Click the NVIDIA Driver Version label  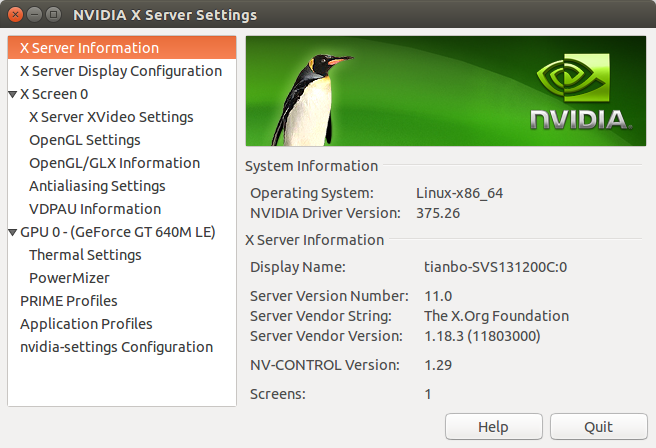[x=325, y=213]
